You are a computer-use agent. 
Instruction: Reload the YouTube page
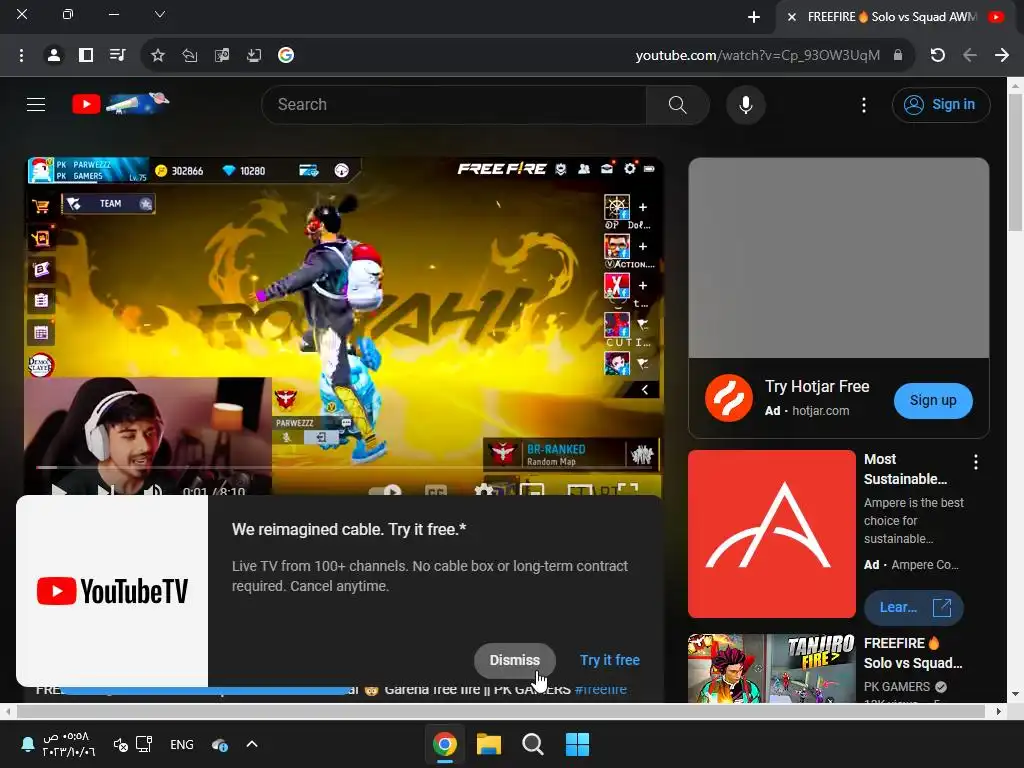coord(938,56)
